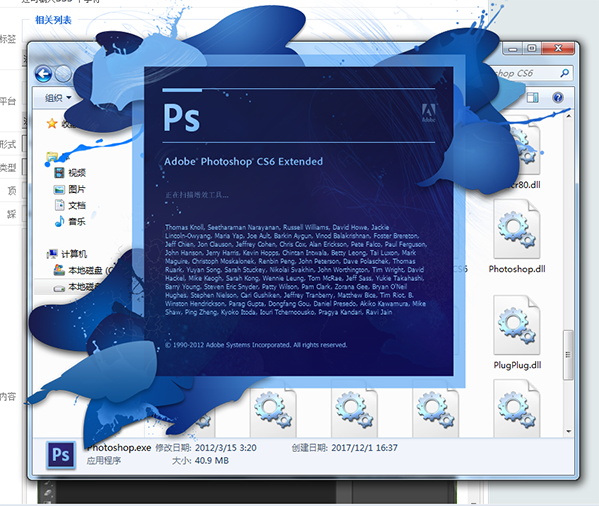The height and width of the screenshot is (506, 599).
Task: Select the 文档 library item
Action: [70, 205]
